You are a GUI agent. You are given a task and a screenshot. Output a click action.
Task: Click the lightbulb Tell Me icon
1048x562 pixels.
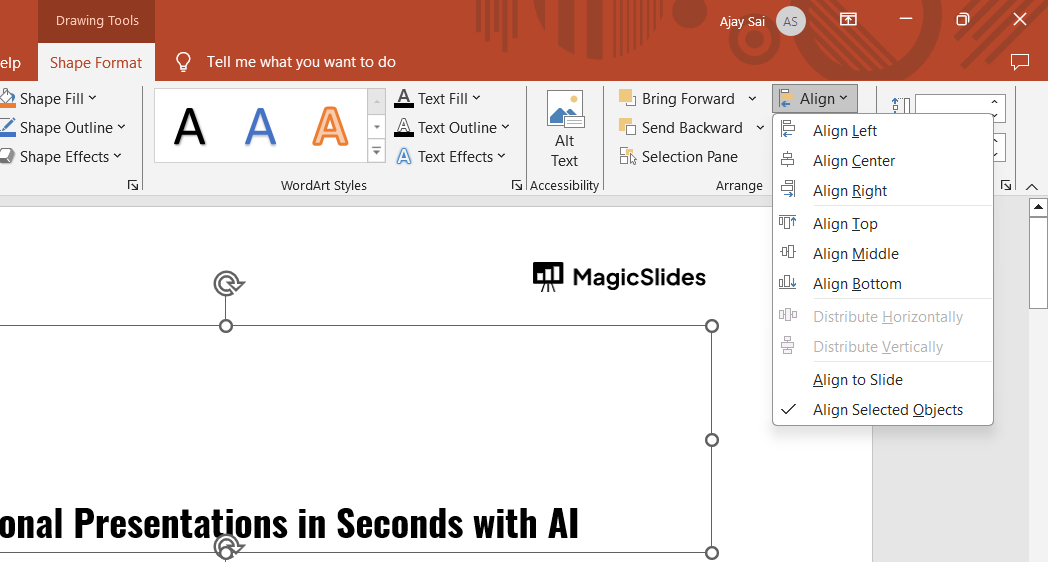[x=183, y=62]
